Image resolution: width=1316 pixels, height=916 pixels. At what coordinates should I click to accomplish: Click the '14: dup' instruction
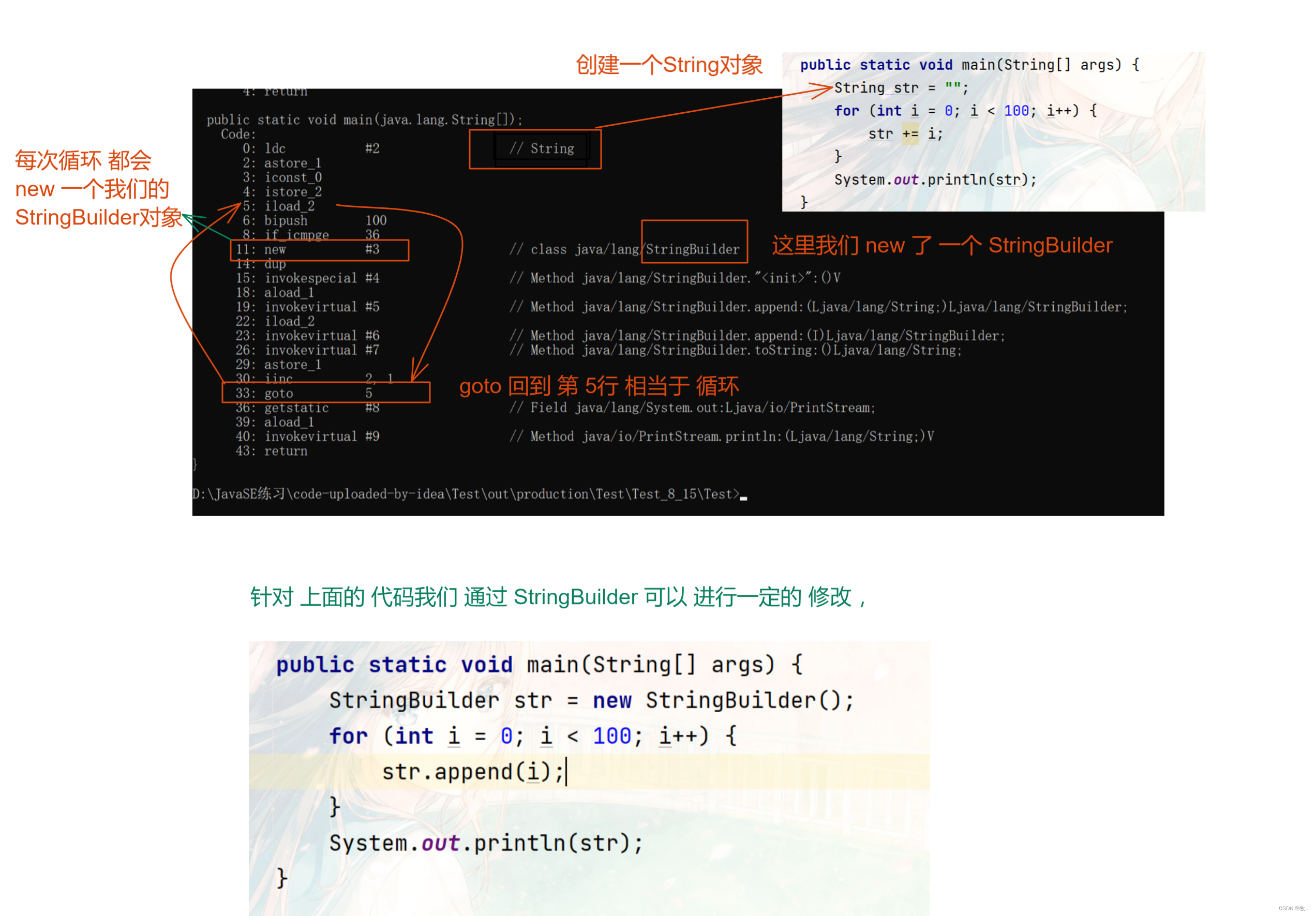[x=260, y=264]
